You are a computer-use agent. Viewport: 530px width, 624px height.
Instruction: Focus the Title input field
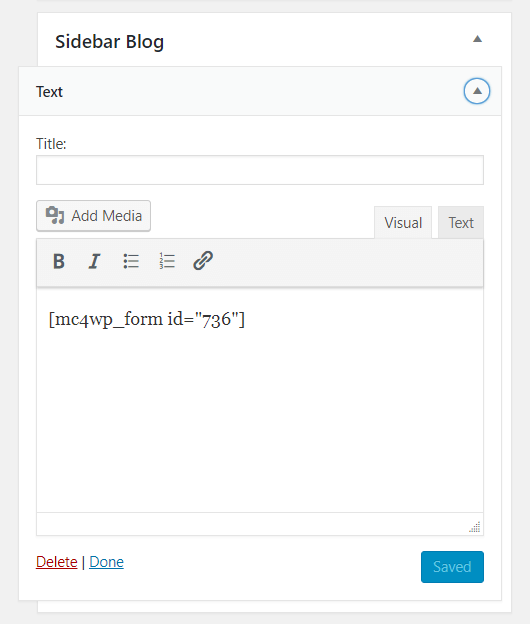coord(260,170)
